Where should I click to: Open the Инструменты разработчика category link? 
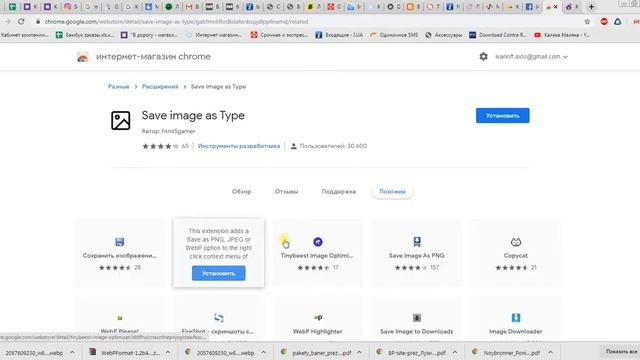coord(239,146)
